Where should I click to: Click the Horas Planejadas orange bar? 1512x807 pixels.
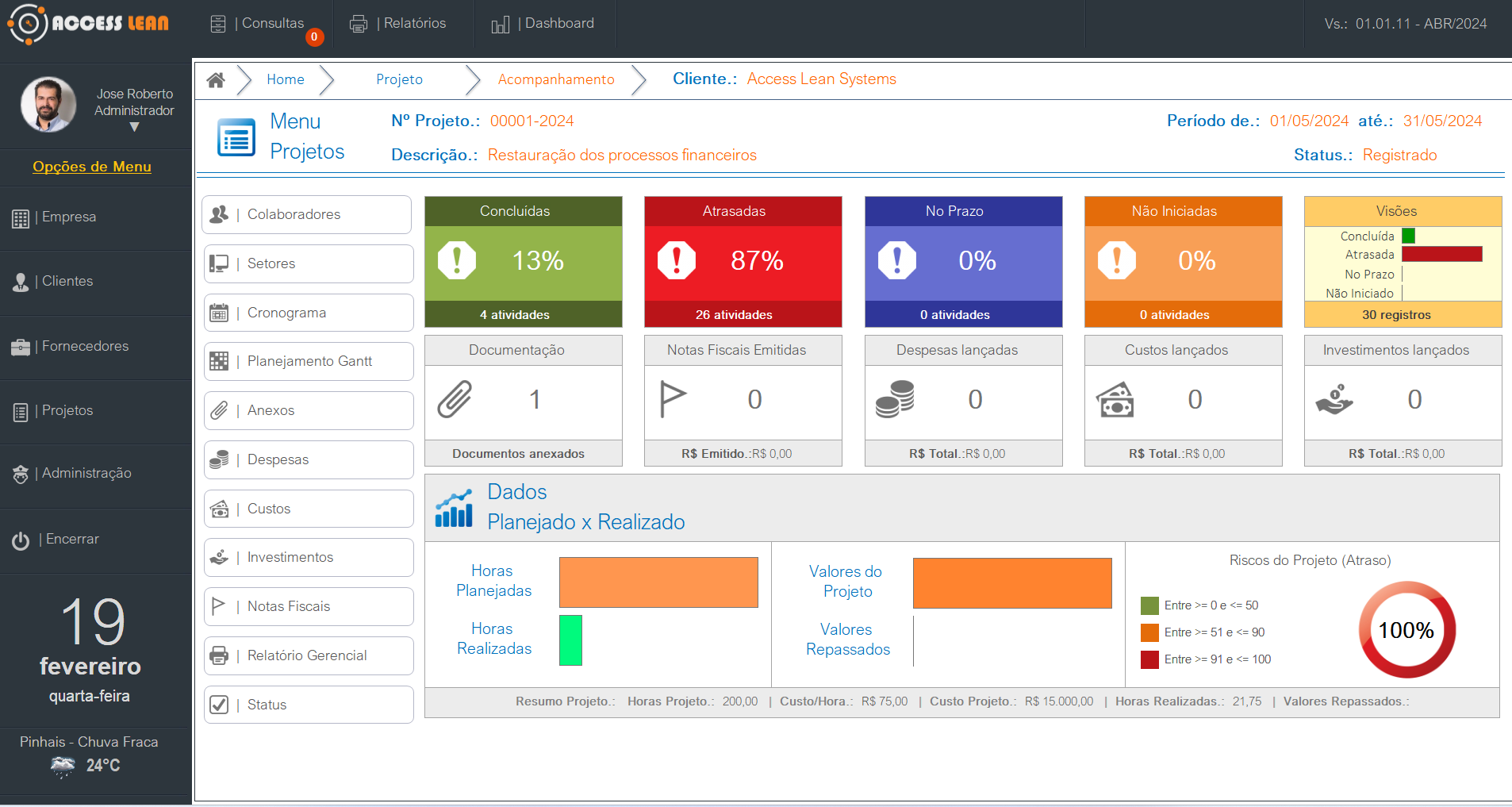(x=658, y=582)
